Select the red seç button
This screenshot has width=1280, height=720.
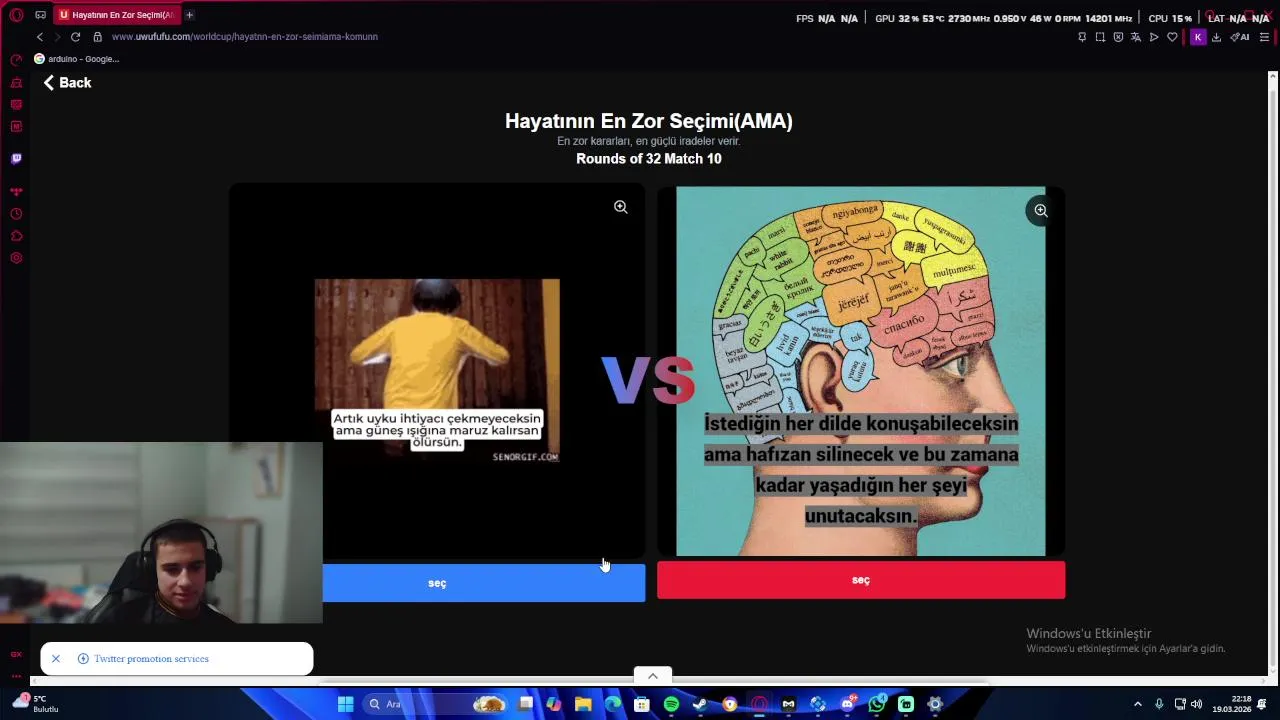(861, 580)
